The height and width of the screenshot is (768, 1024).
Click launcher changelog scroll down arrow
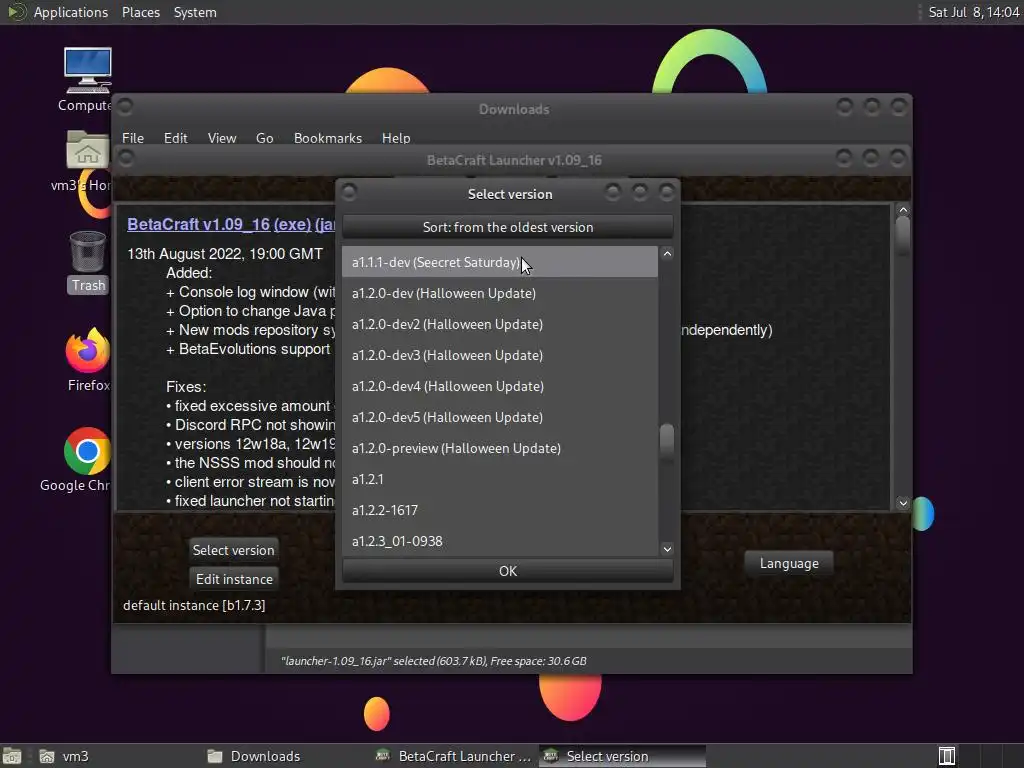[x=903, y=502]
